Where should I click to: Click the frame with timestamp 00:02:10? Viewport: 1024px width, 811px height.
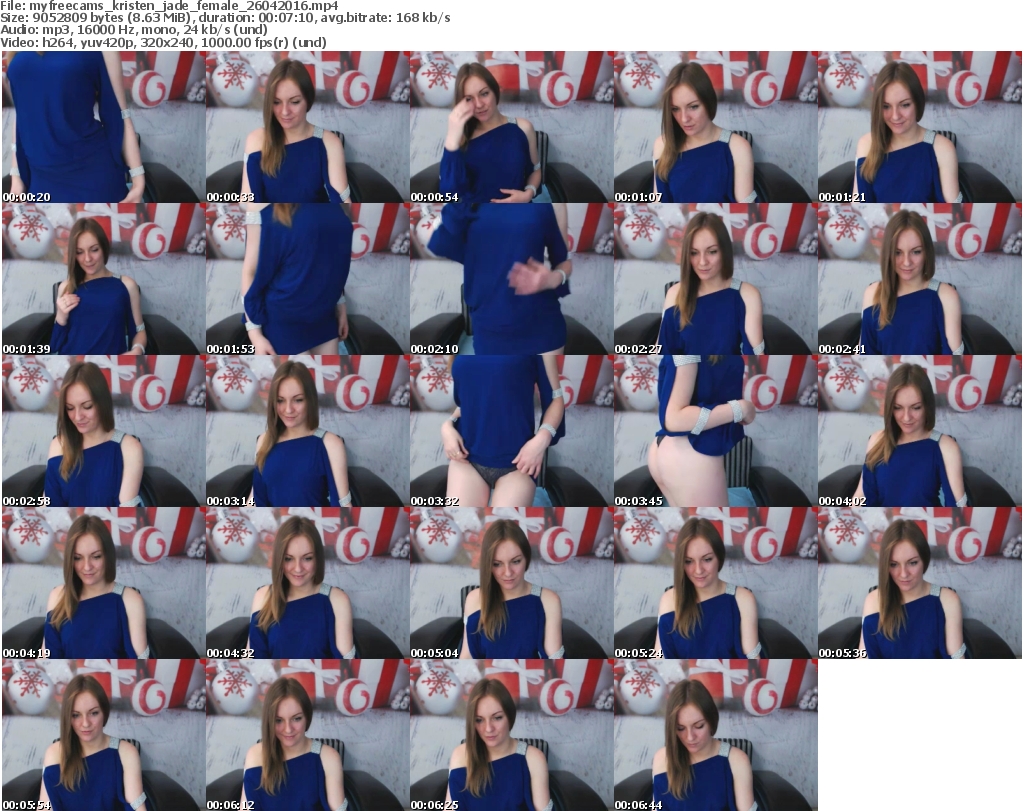tap(511, 279)
